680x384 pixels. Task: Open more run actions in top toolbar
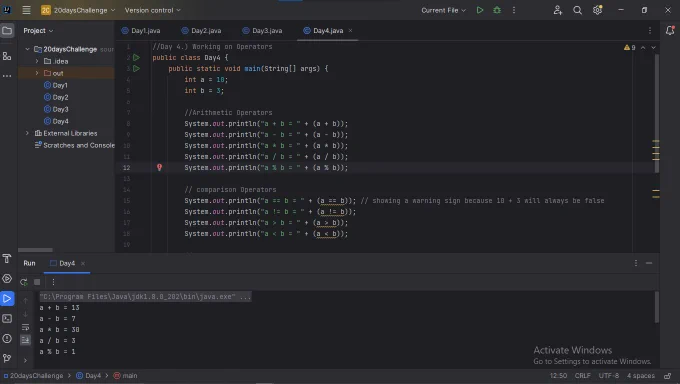coord(514,10)
